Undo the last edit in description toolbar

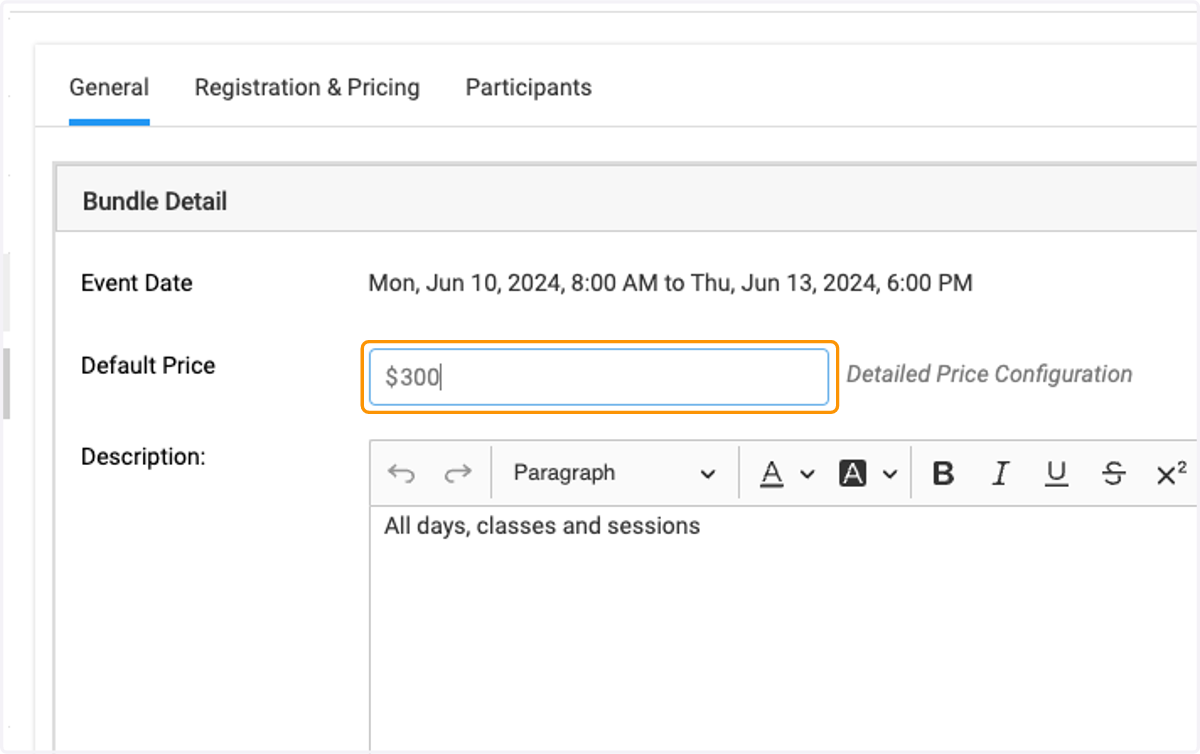click(401, 473)
